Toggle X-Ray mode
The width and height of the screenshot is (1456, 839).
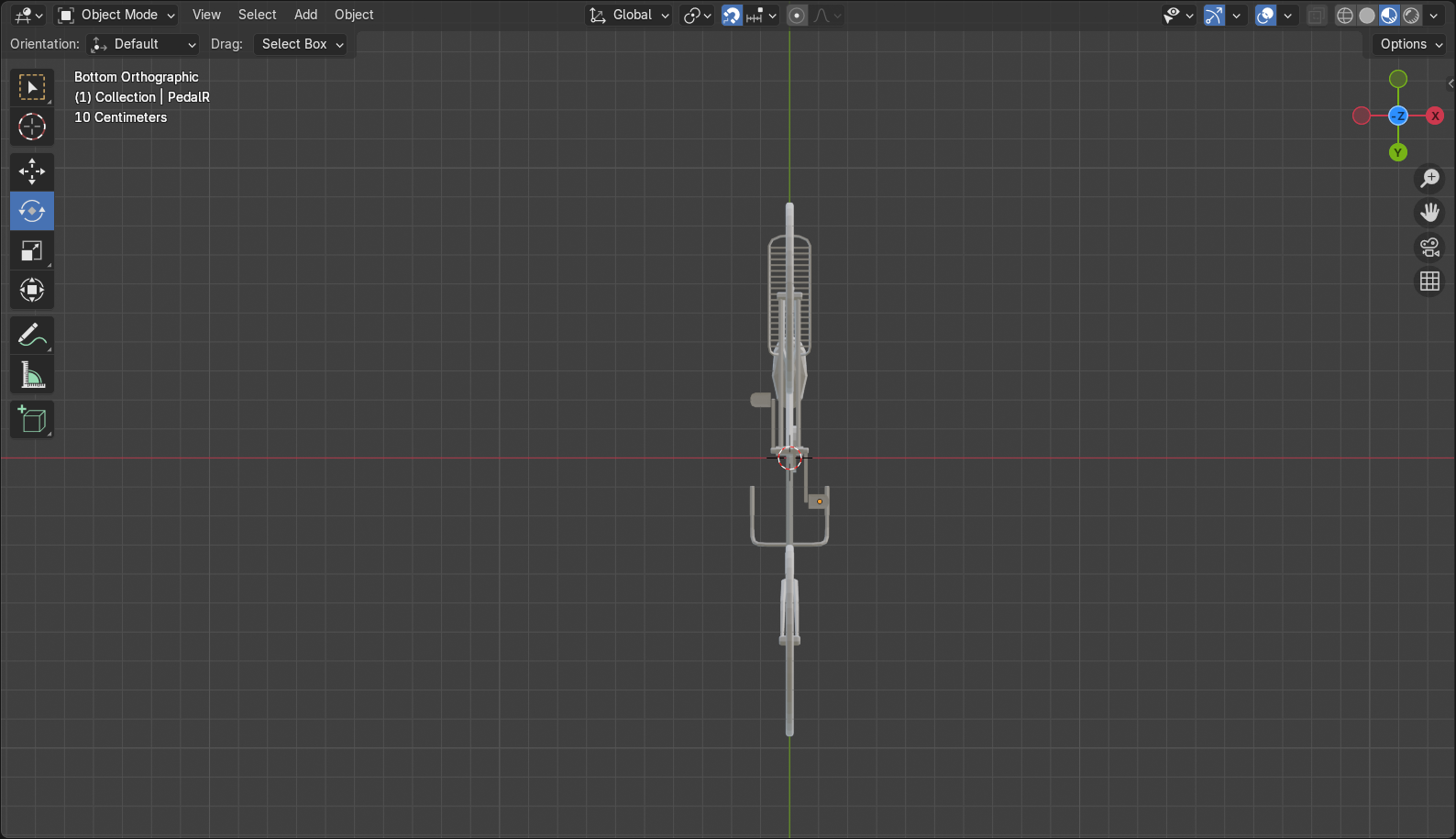point(1316,15)
